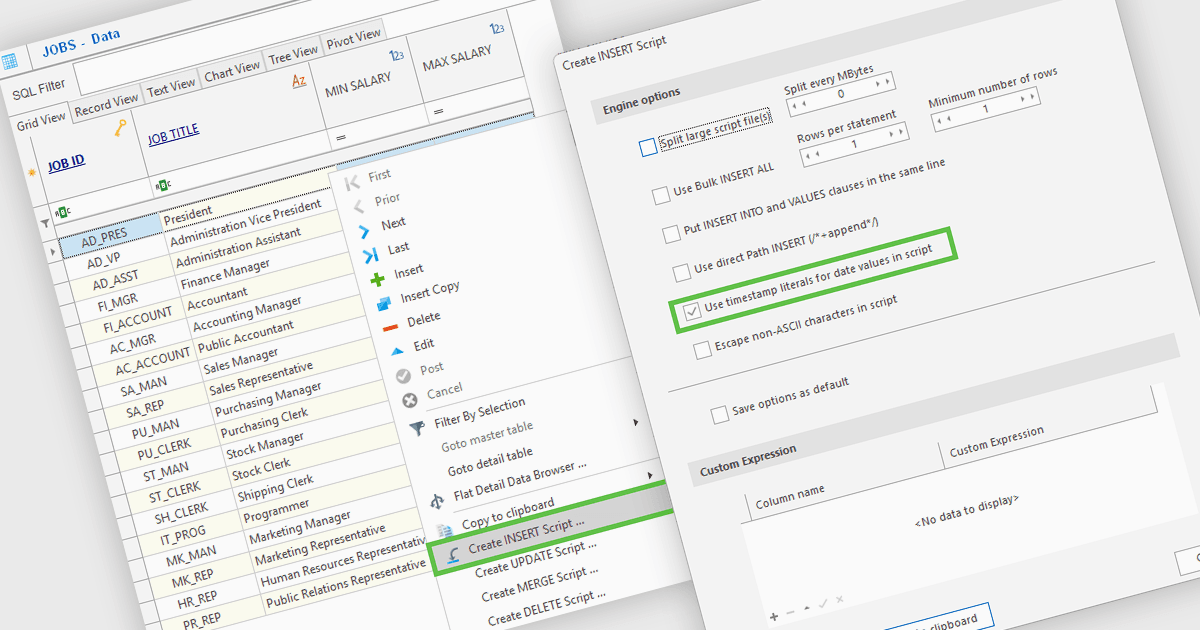1200x630 pixels.
Task: Tick Save options as default checkbox
Action: (x=719, y=414)
